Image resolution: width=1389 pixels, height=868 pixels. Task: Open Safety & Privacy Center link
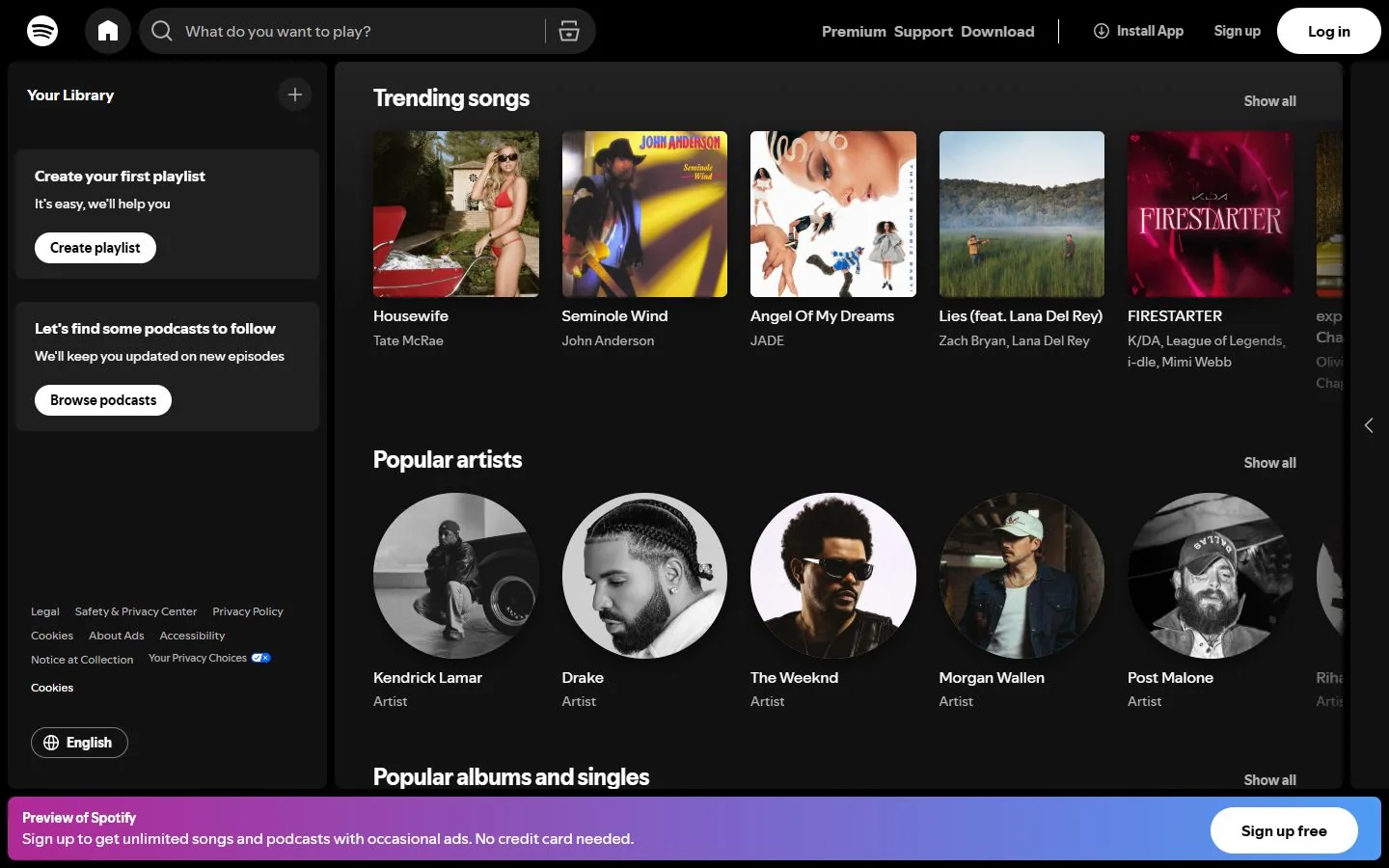pyautogui.click(x=136, y=611)
